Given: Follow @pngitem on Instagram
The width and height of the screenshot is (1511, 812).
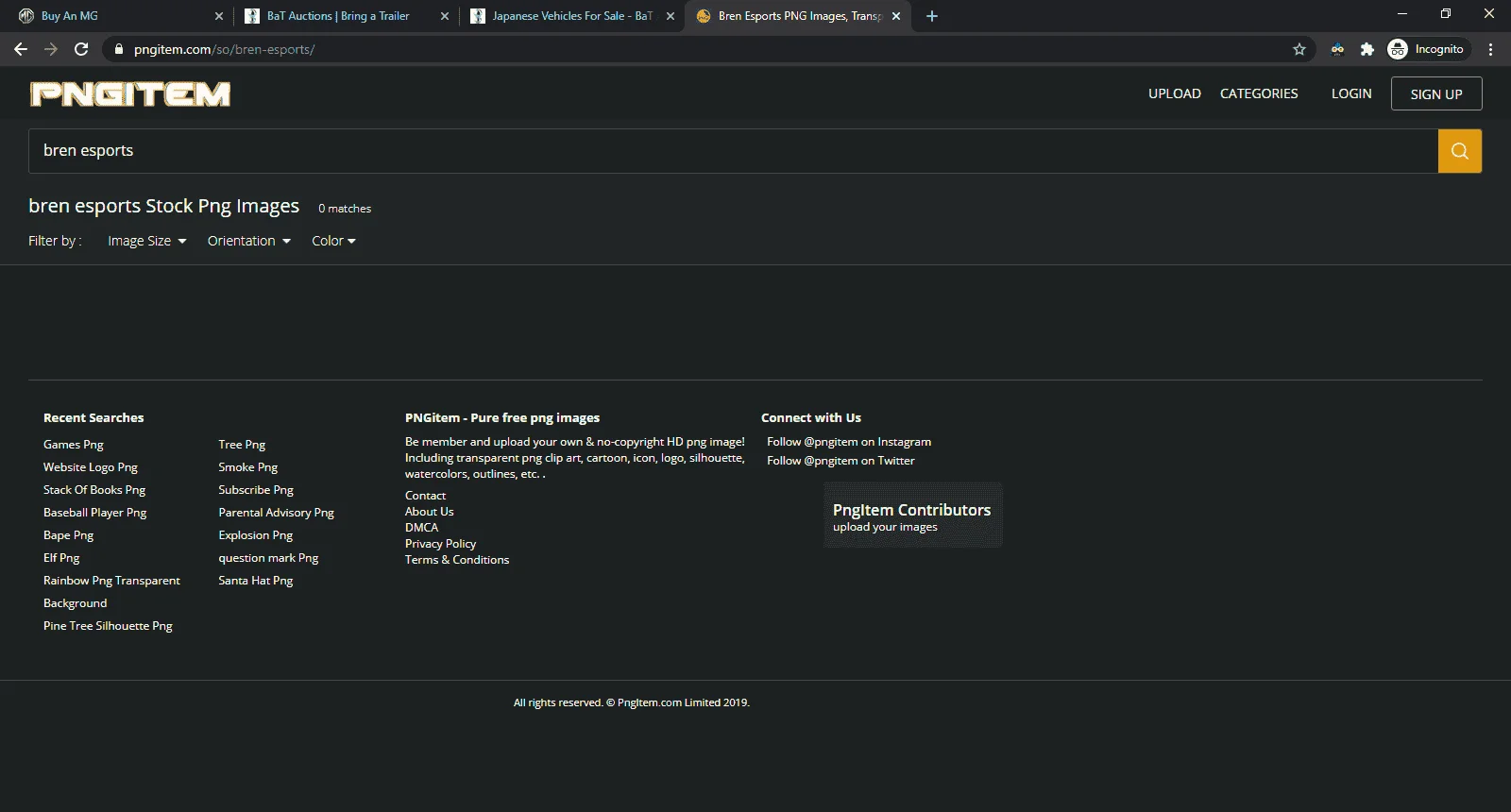Looking at the screenshot, I should point(849,442).
